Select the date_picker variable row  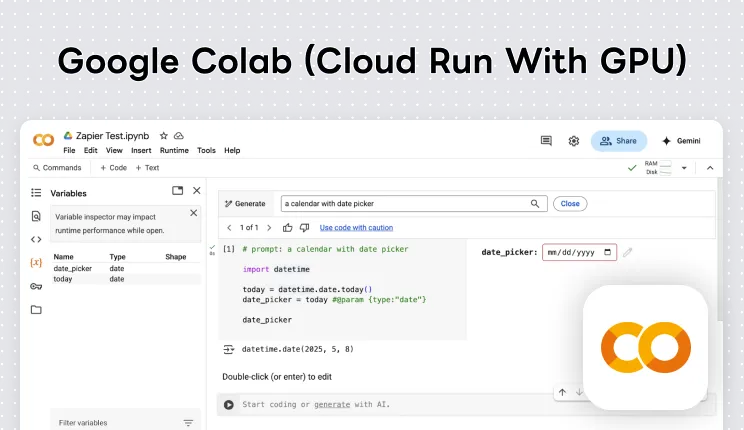pos(126,269)
